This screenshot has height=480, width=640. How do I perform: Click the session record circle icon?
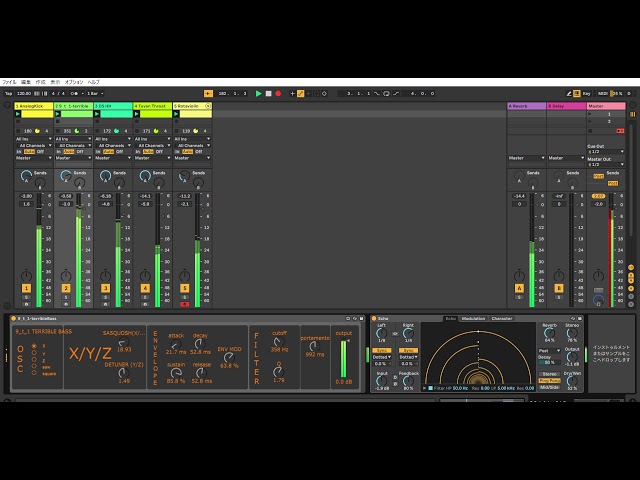[x=324, y=93]
